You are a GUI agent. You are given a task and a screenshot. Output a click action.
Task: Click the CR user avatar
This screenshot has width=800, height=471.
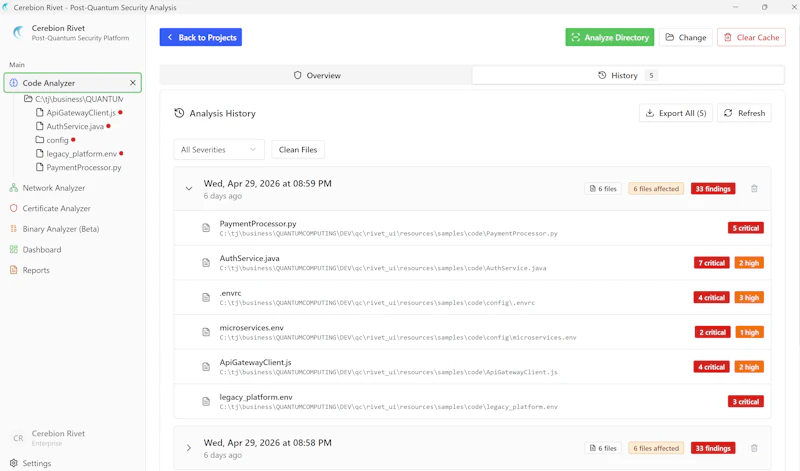click(x=18, y=438)
